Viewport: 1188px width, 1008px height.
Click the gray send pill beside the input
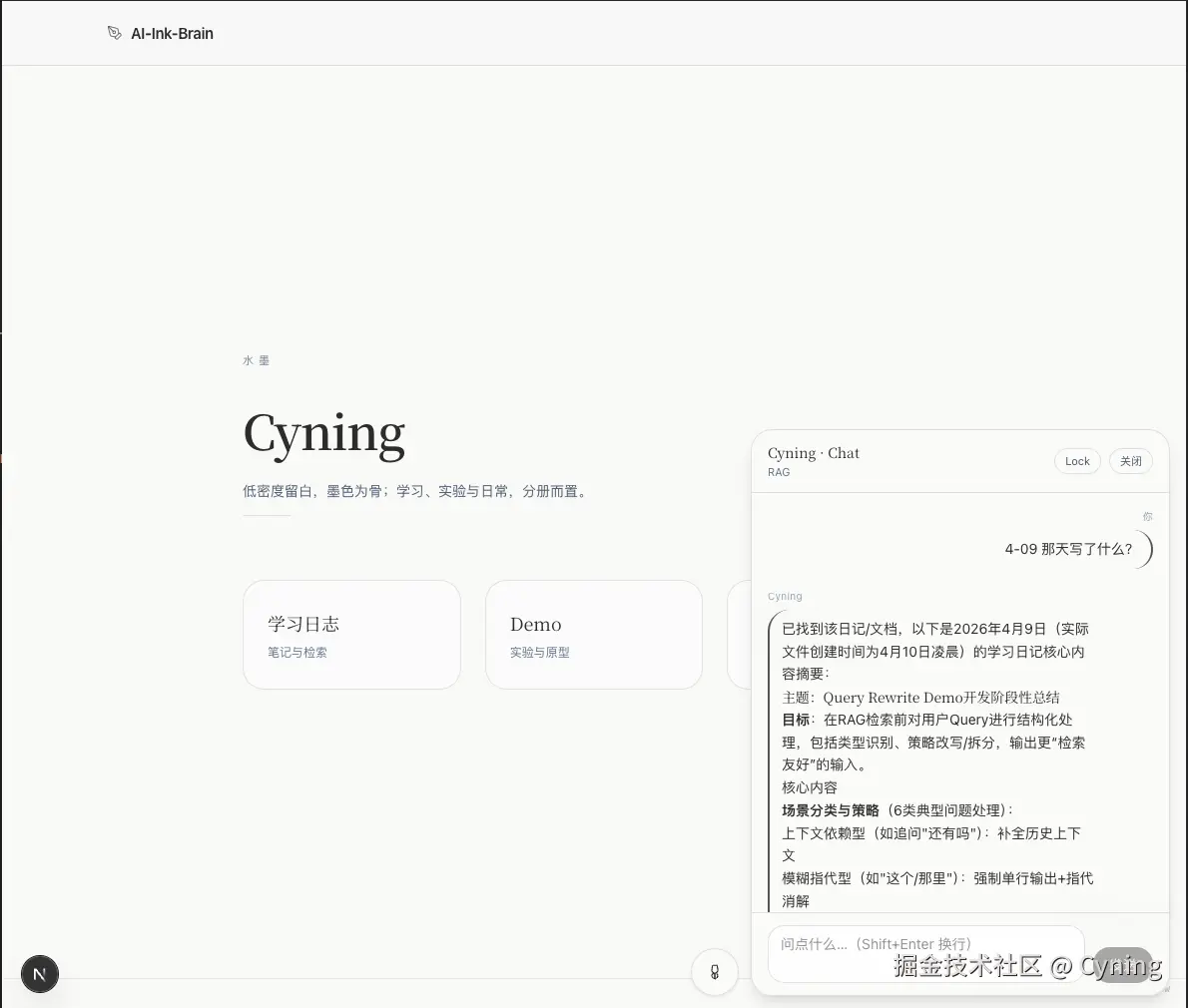pyautogui.click(x=1123, y=965)
